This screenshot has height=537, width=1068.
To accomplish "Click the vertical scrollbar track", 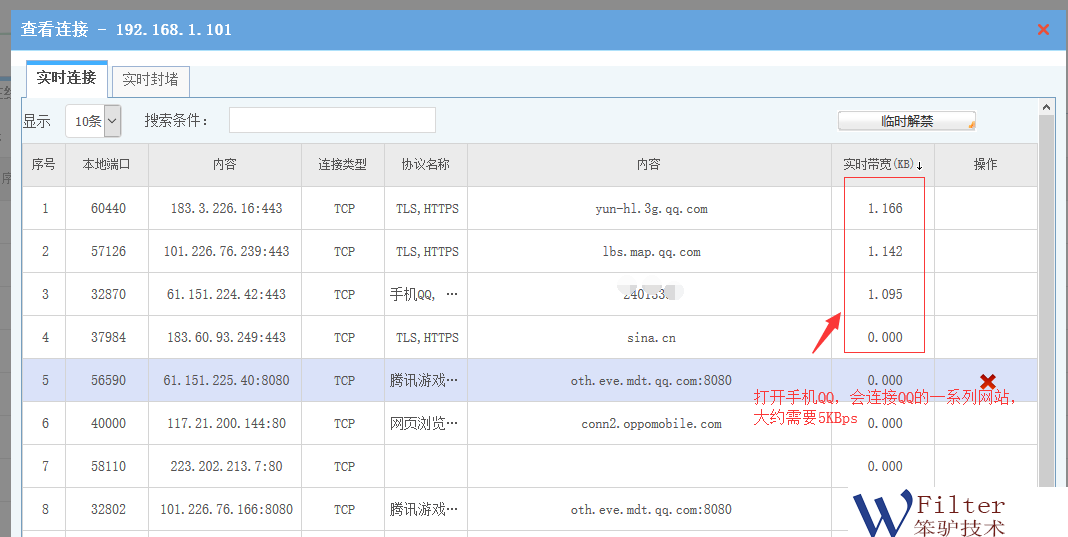I will coord(1047,300).
